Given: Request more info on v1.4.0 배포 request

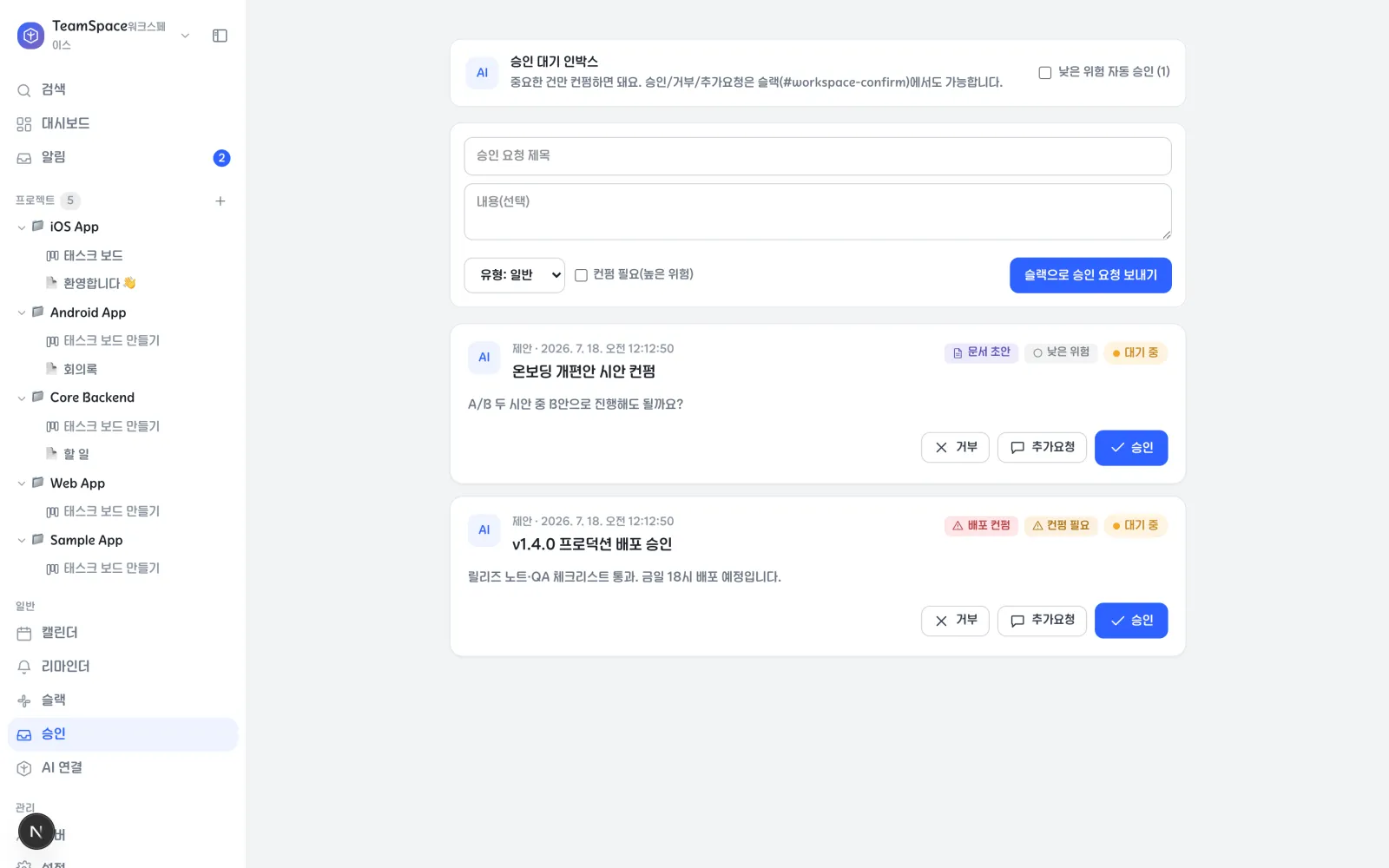Looking at the screenshot, I should [x=1042, y=621].
